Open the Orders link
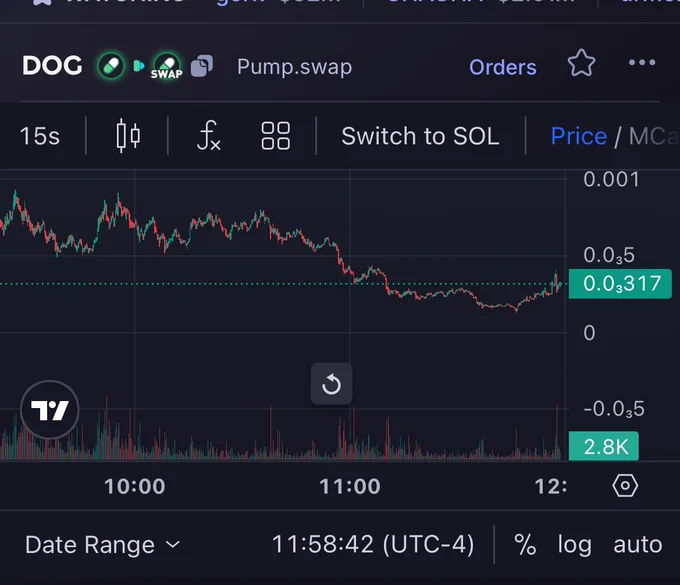Image resolution: width=680 pixels, height=585 pixels. (503, 67)
